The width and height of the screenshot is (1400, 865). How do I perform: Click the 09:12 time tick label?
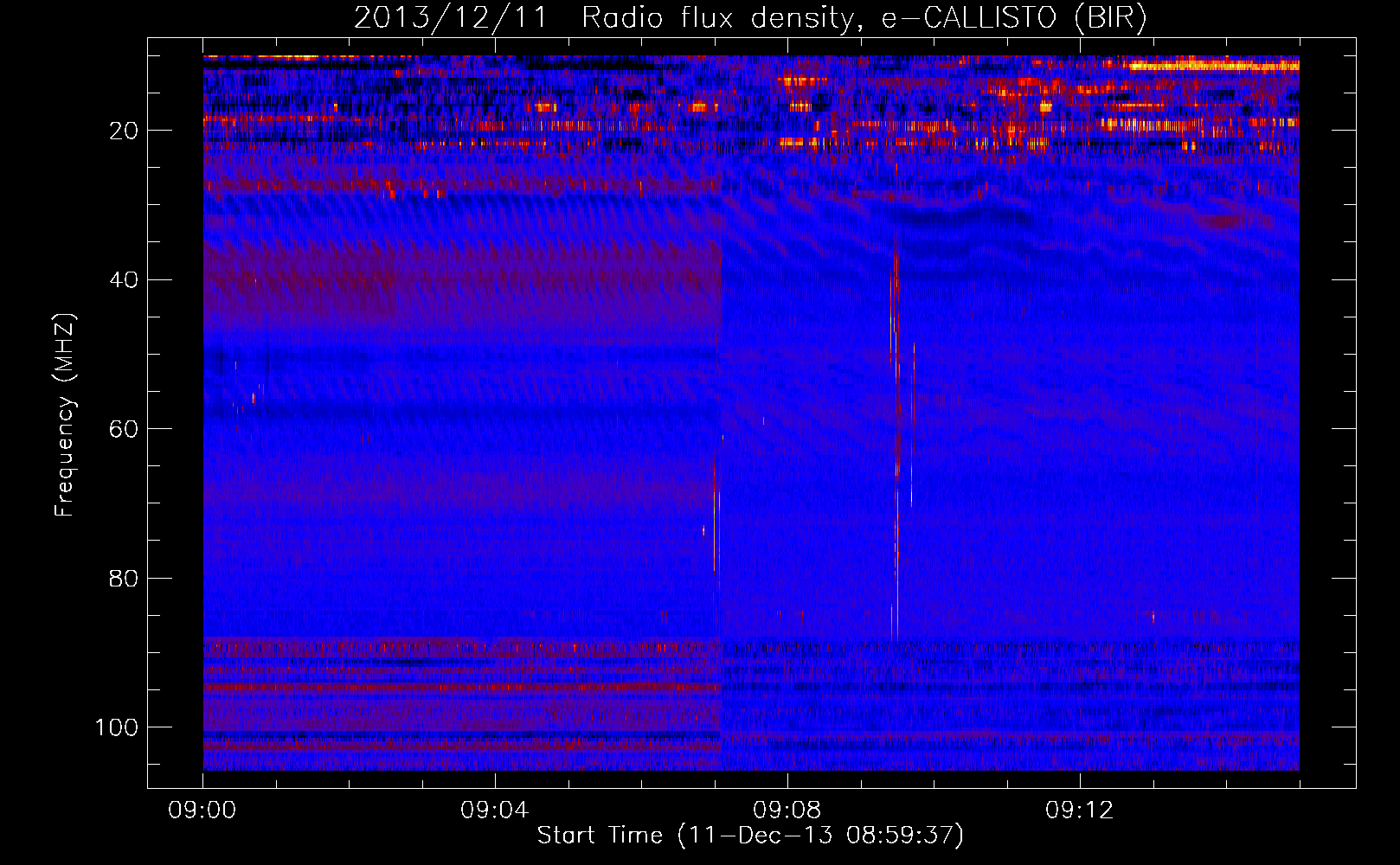point(1080,811)
